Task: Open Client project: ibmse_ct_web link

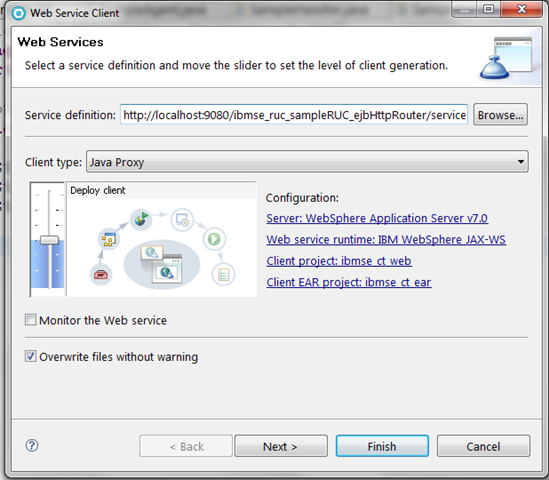Action: 339,261
